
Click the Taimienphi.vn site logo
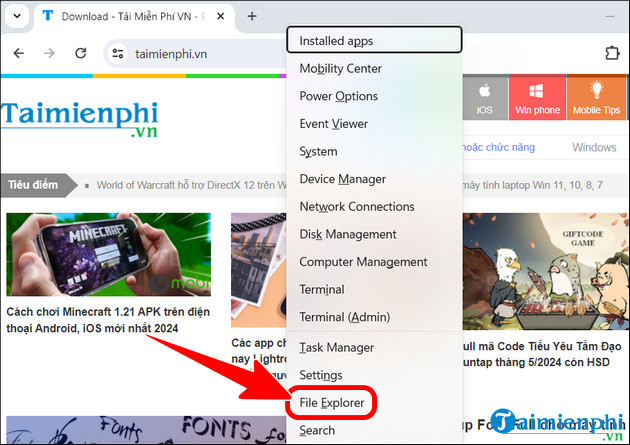(80, 122)
